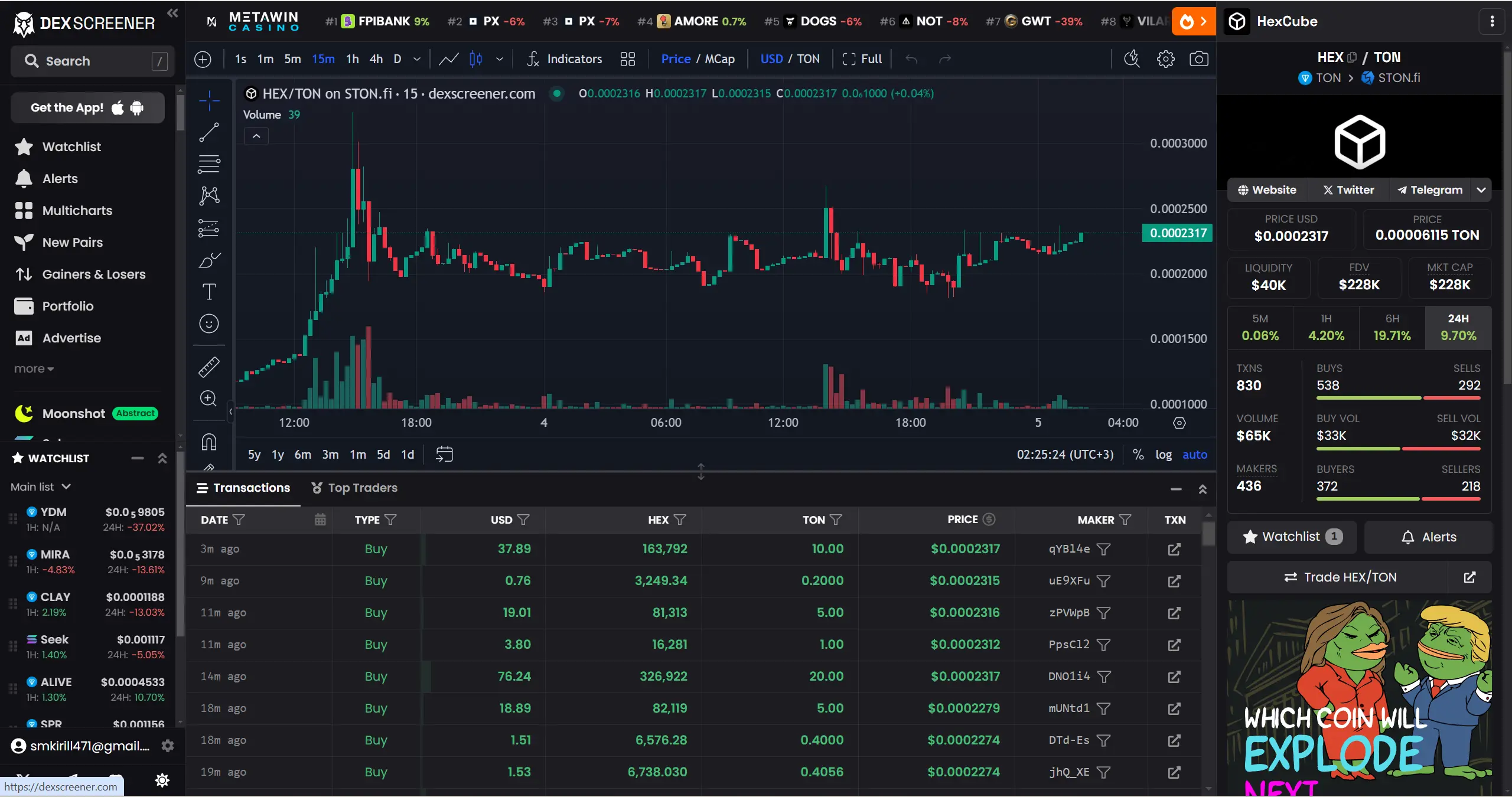Open the Main list watchlist dropdown
The height and width of the screenshot is (797, 1512).
pyautogui.click(x=41, y=486)
